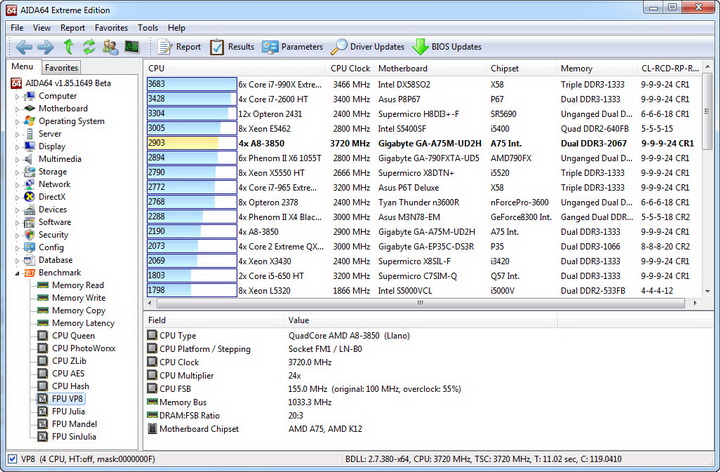Screen dimensions: 720x472
Task: Switch to the Favorites tab
Action: (61, 67)
